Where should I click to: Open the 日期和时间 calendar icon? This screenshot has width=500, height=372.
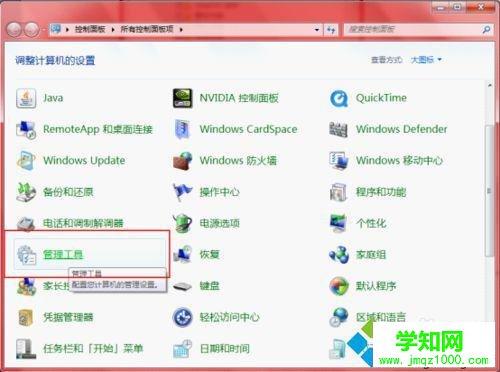click(182, 349)
